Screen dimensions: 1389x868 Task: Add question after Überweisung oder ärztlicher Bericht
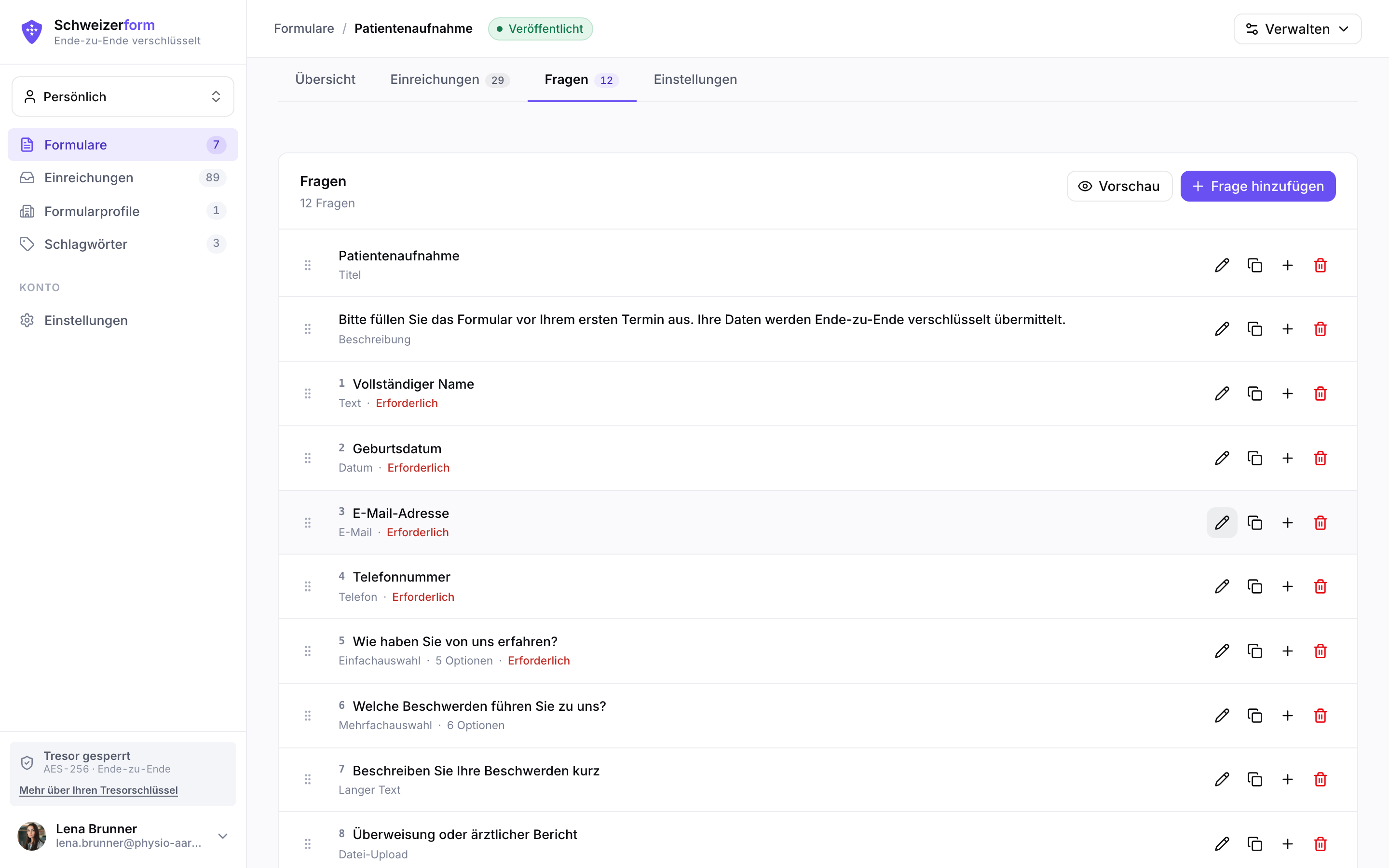1287,844
